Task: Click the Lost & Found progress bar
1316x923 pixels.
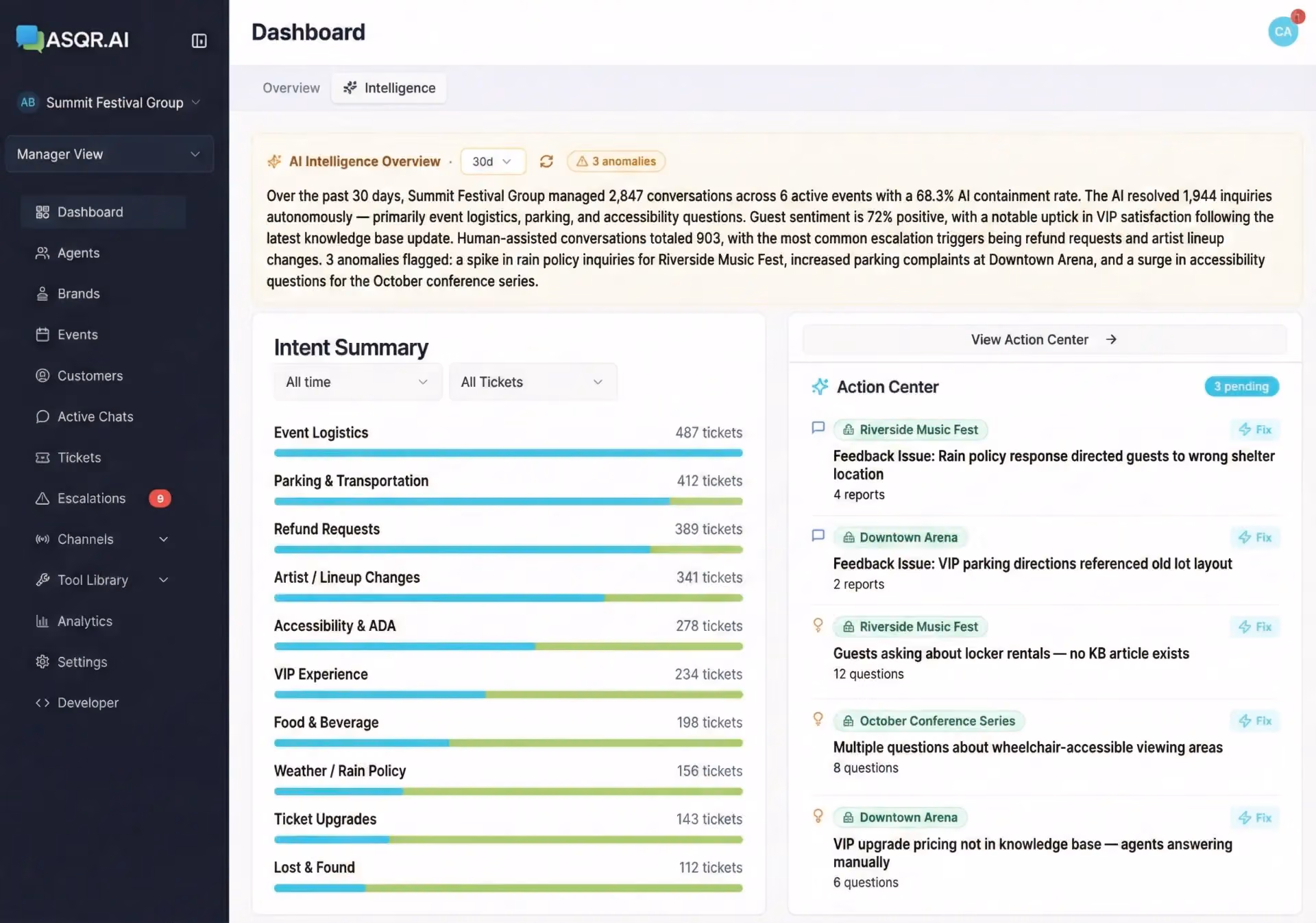Action: pyautogui.click(x=508, y=888)
